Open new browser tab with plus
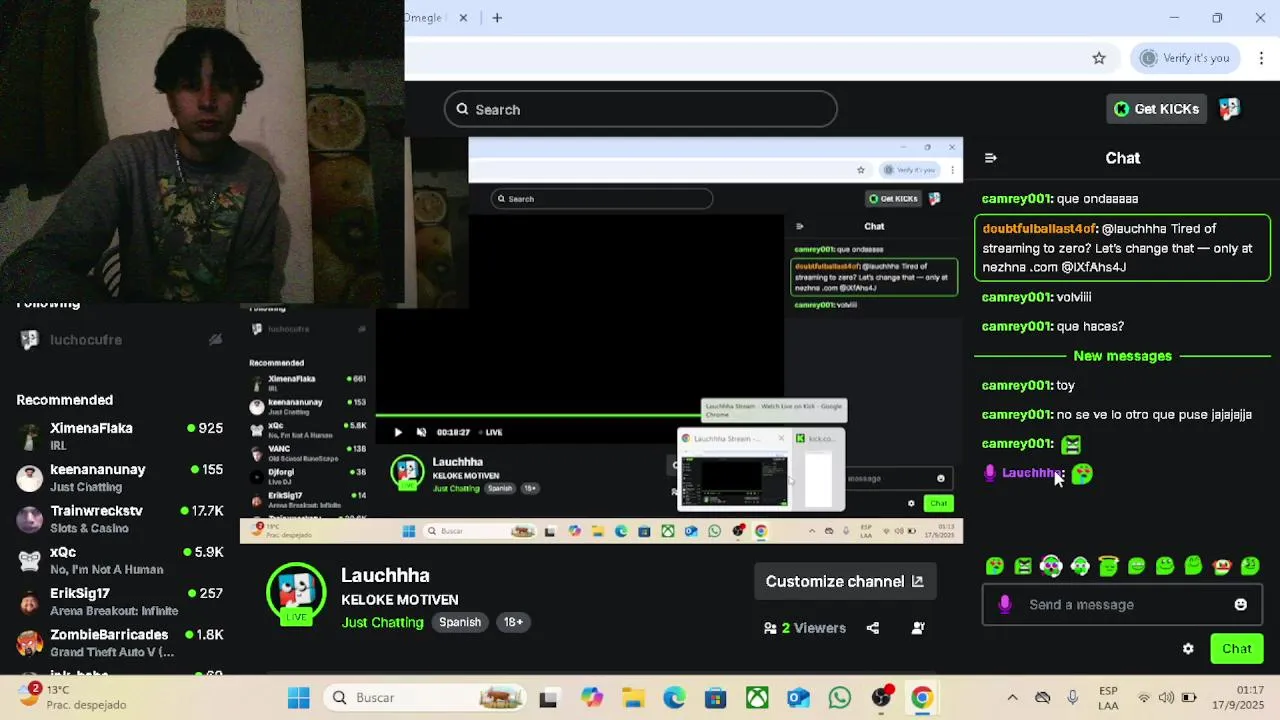 497,18
